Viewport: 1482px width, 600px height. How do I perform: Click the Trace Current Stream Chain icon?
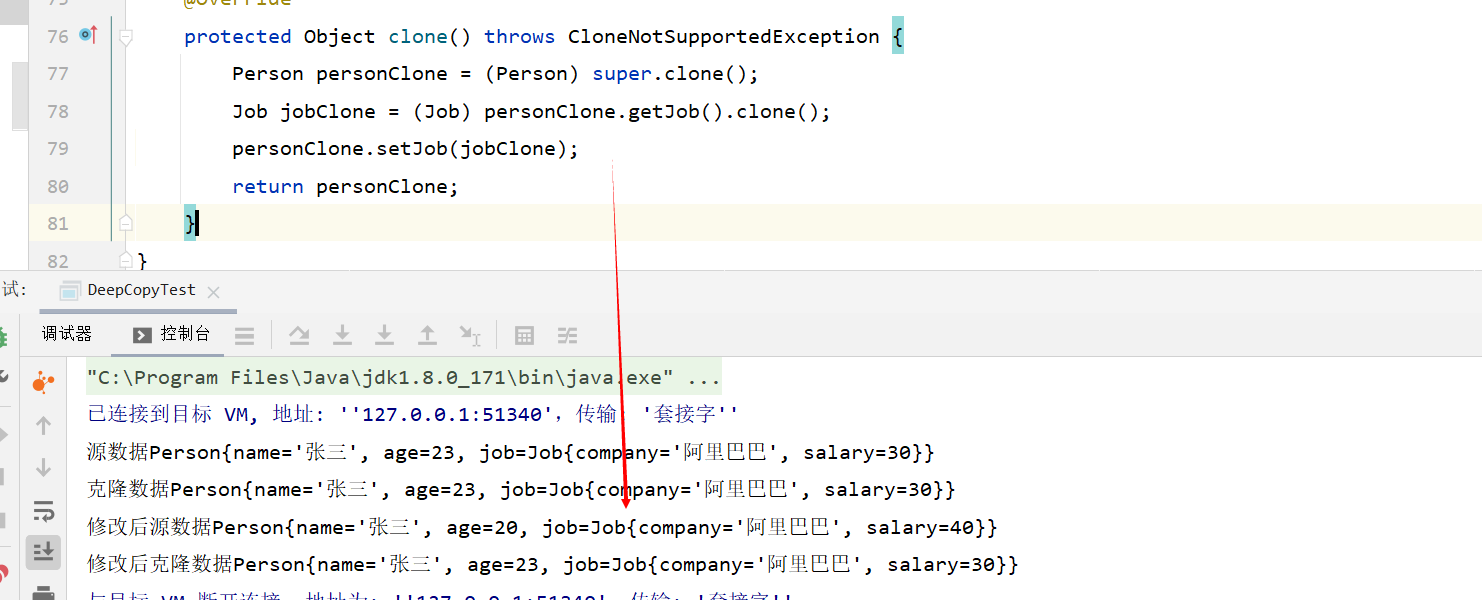point(567,336)
